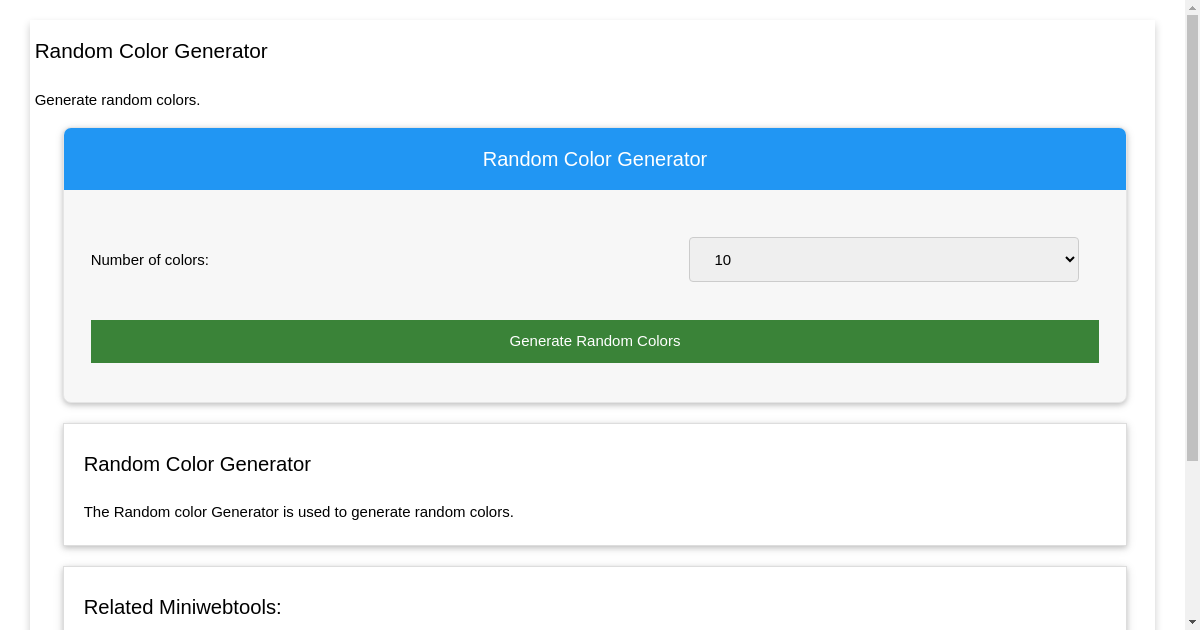Click the Number of colors label
Image resolution: width=1200 pixels, height=630 pixels.
(149, 259)
